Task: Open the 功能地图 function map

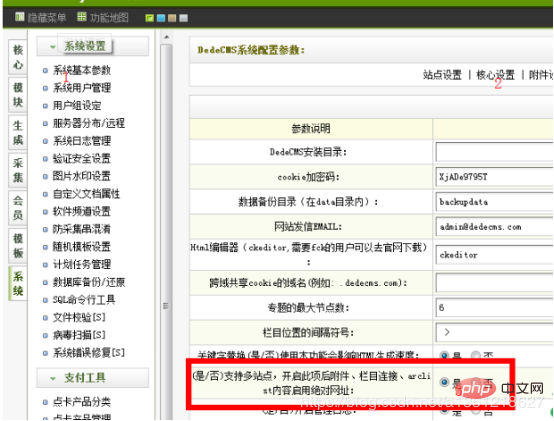Action: 103,17
